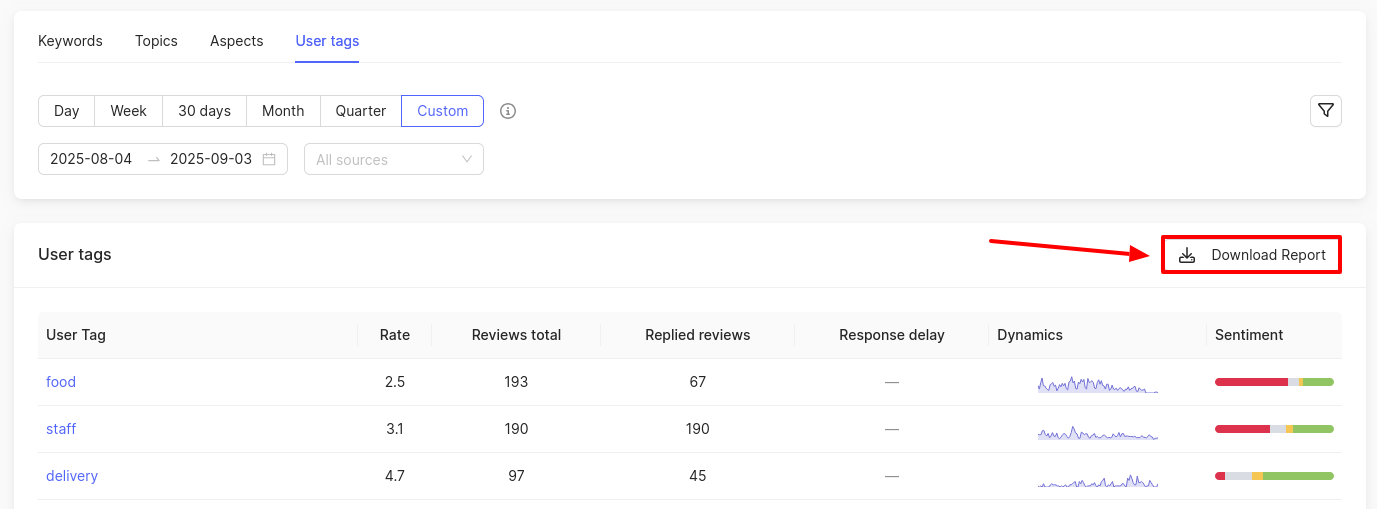Click the calendar icon in date field

[x=269, y=159]
